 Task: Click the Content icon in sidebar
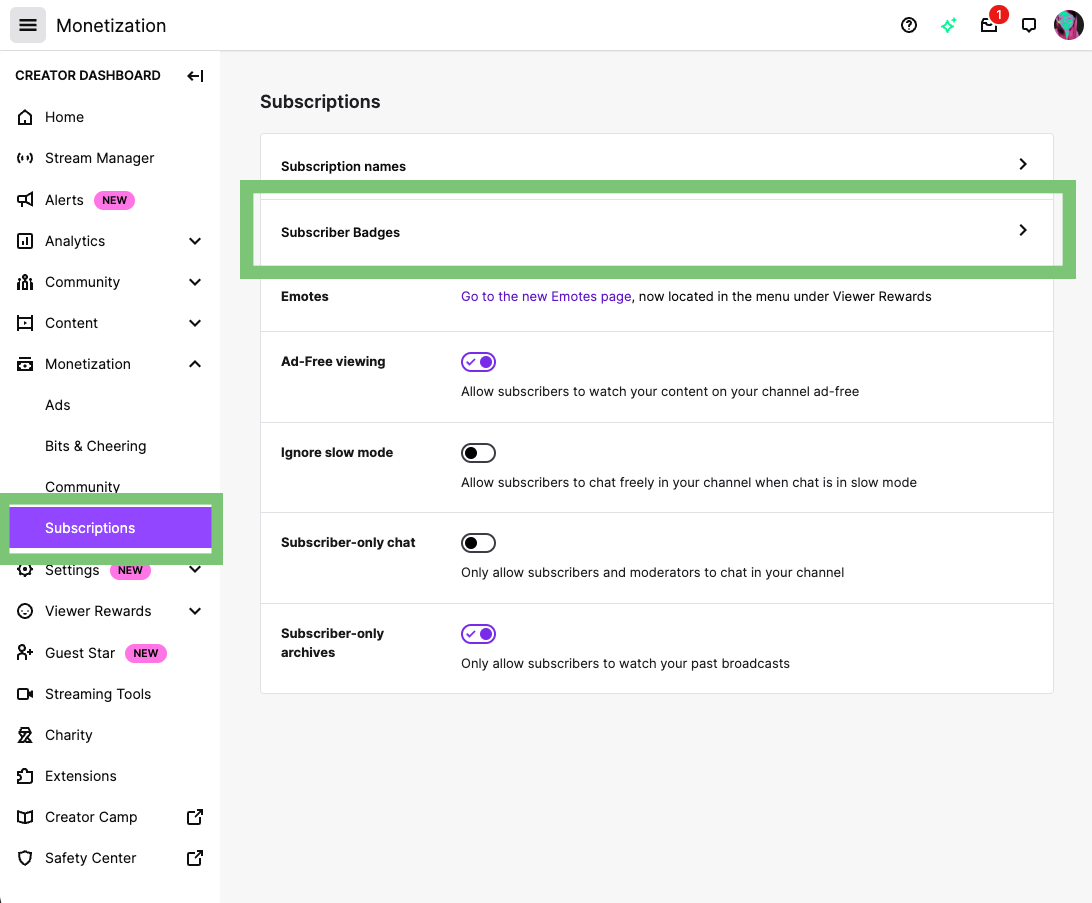25,323
